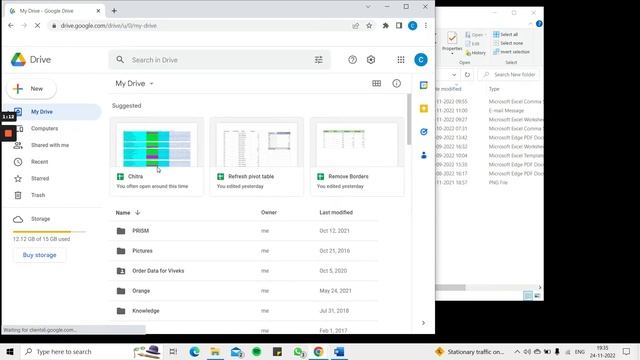
Task: Open the Google account avatar in Drive
Action: (x=421, y=60)
